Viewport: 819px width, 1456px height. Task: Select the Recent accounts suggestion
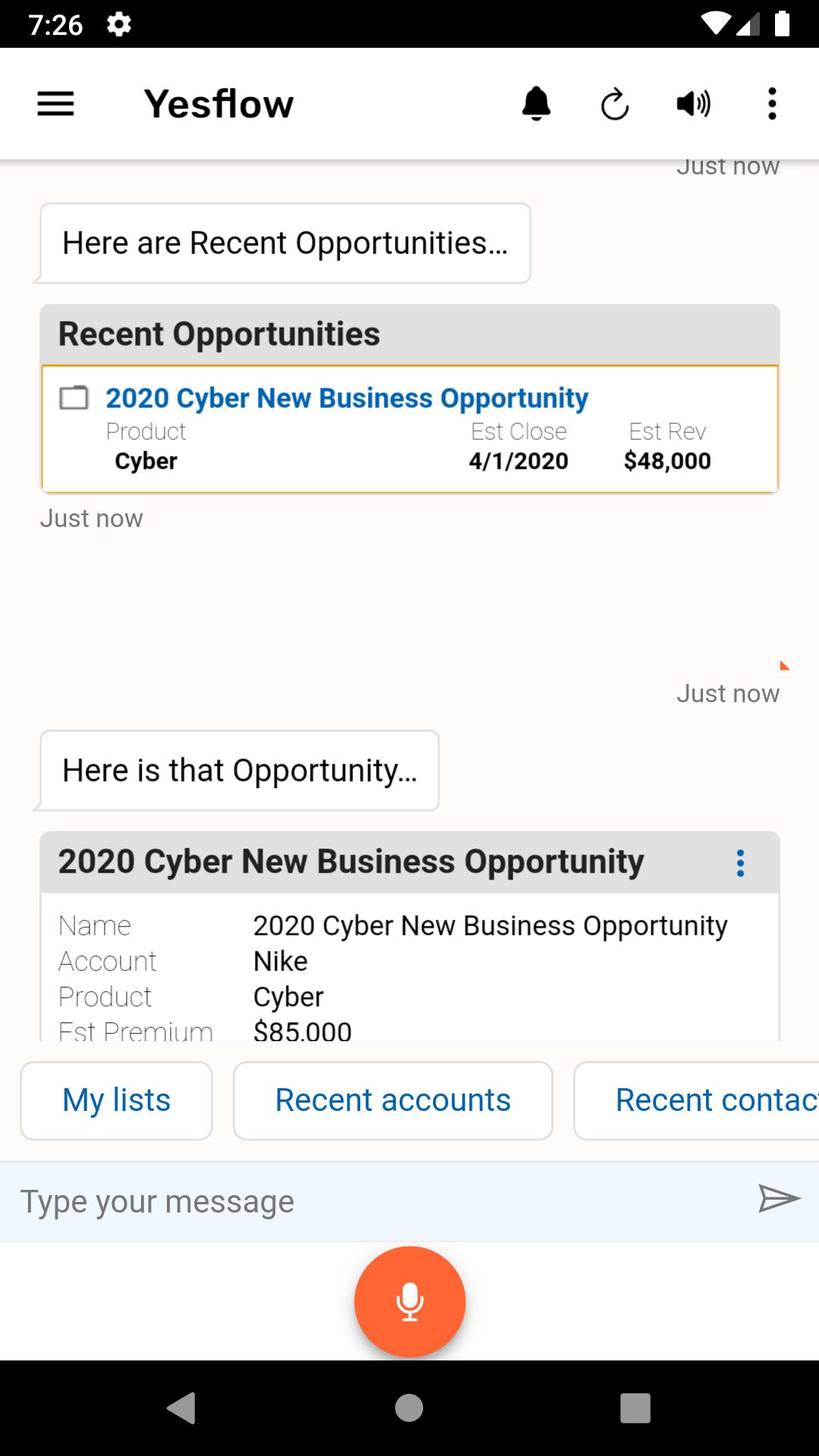click(393, 1100)
